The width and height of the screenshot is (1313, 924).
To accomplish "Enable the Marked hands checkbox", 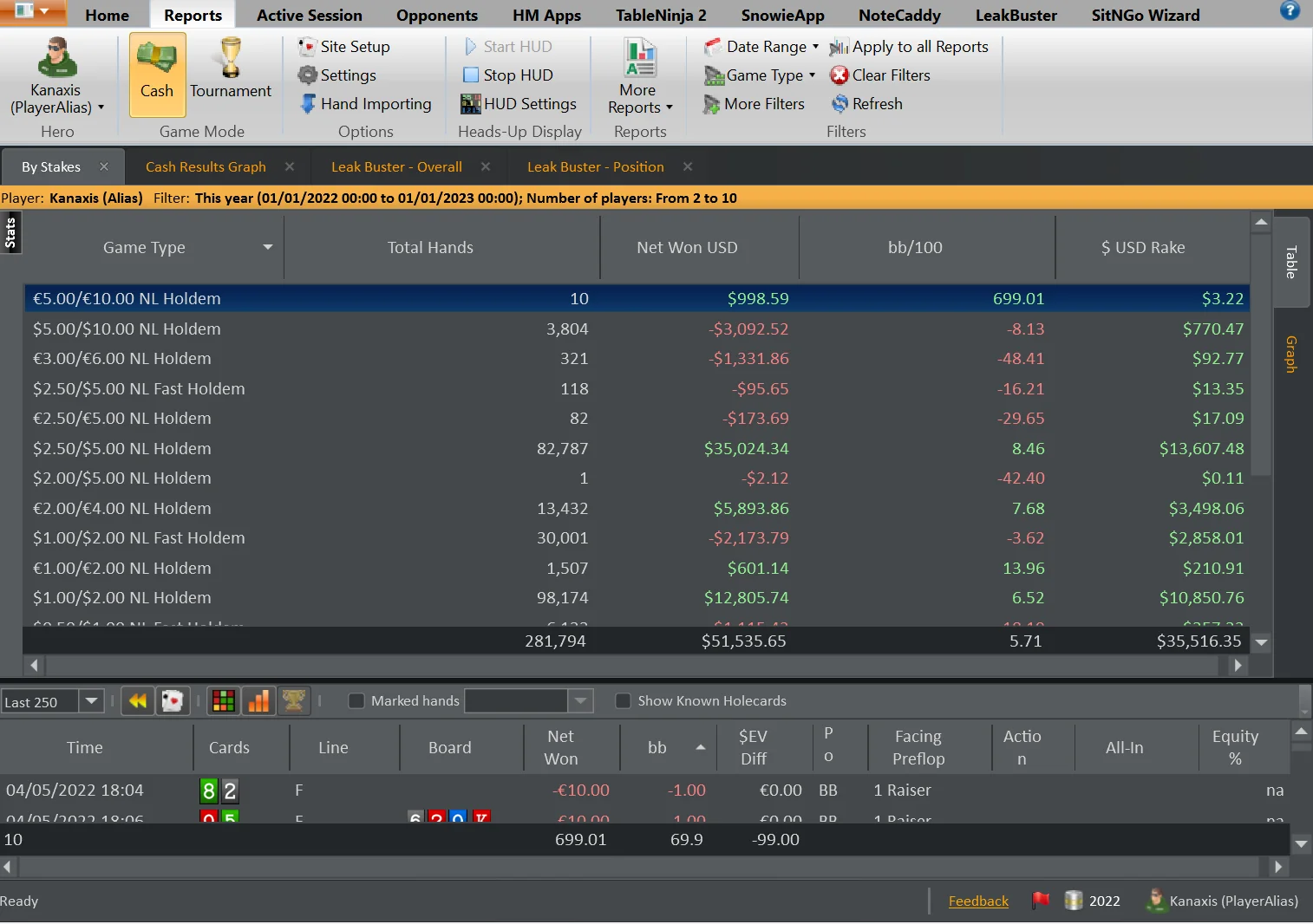I will click(356, 700).
